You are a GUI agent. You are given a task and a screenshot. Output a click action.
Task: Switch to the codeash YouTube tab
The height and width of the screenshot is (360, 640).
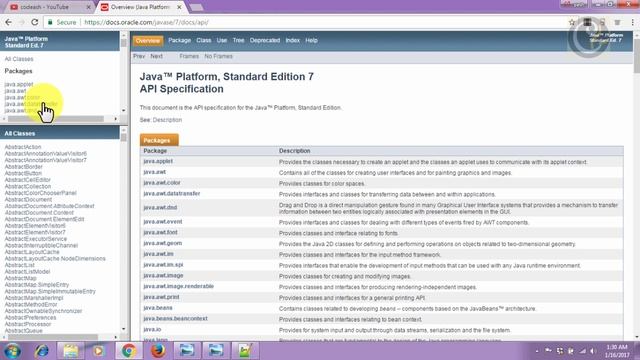pos(49,7)
